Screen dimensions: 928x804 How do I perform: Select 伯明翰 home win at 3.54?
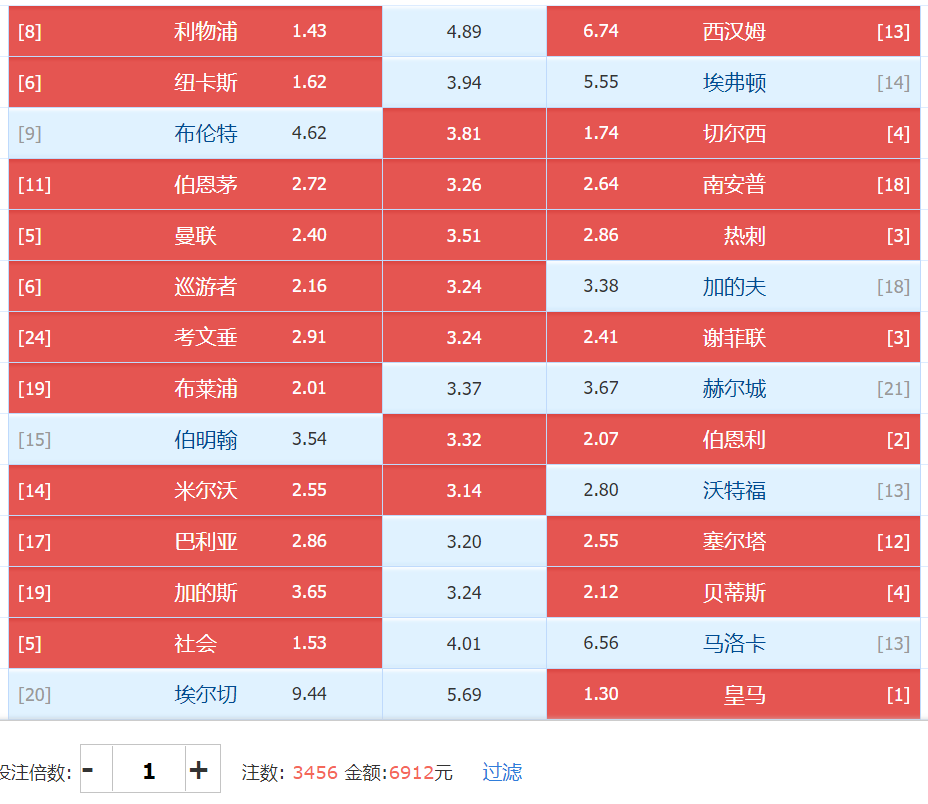(195, 439)
